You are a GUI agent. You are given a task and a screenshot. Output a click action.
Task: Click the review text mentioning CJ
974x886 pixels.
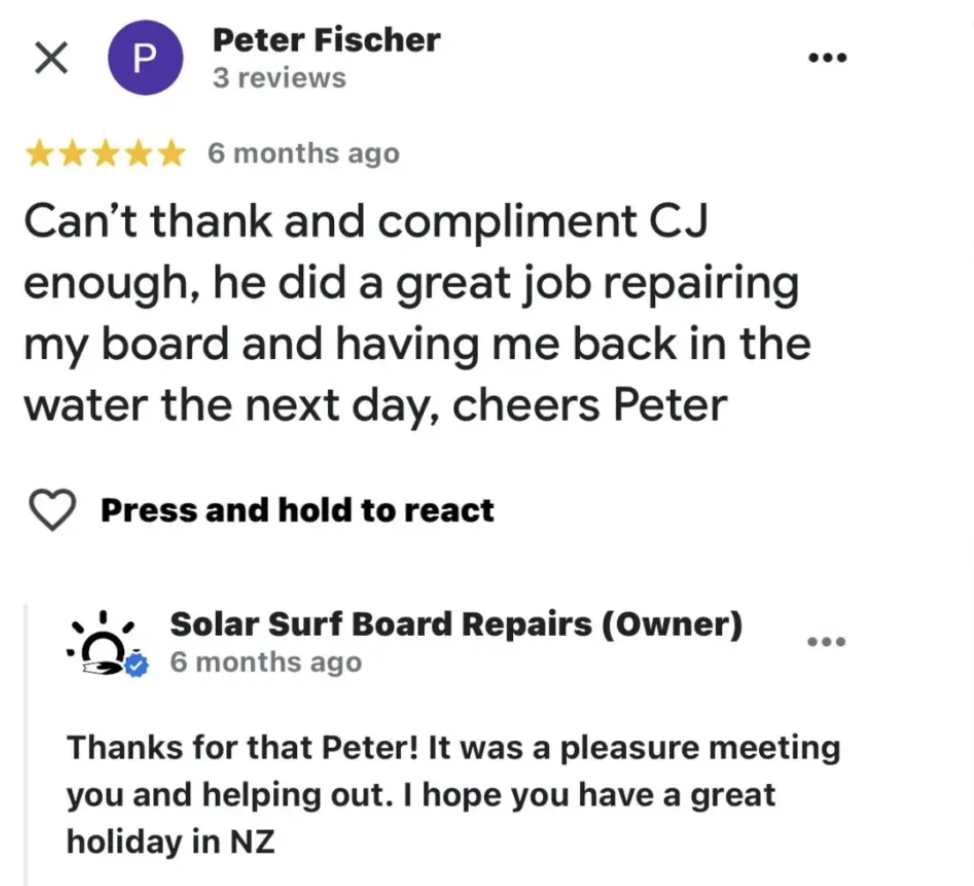coord(366,222)
